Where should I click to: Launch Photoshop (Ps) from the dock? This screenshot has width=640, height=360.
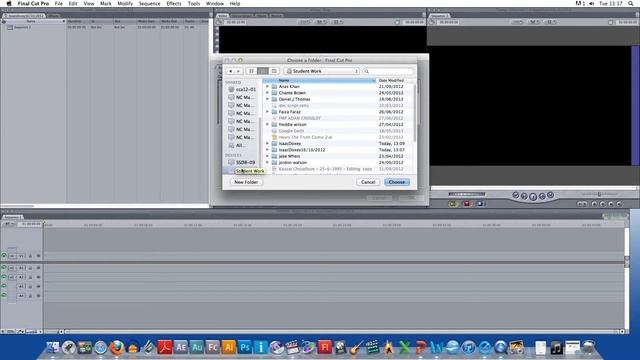coord(244,347)
